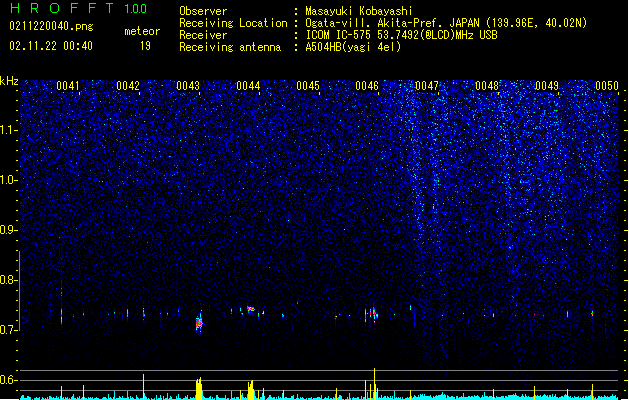
Task: Click the bright meteor echo just after 0044
Action: 251,309
